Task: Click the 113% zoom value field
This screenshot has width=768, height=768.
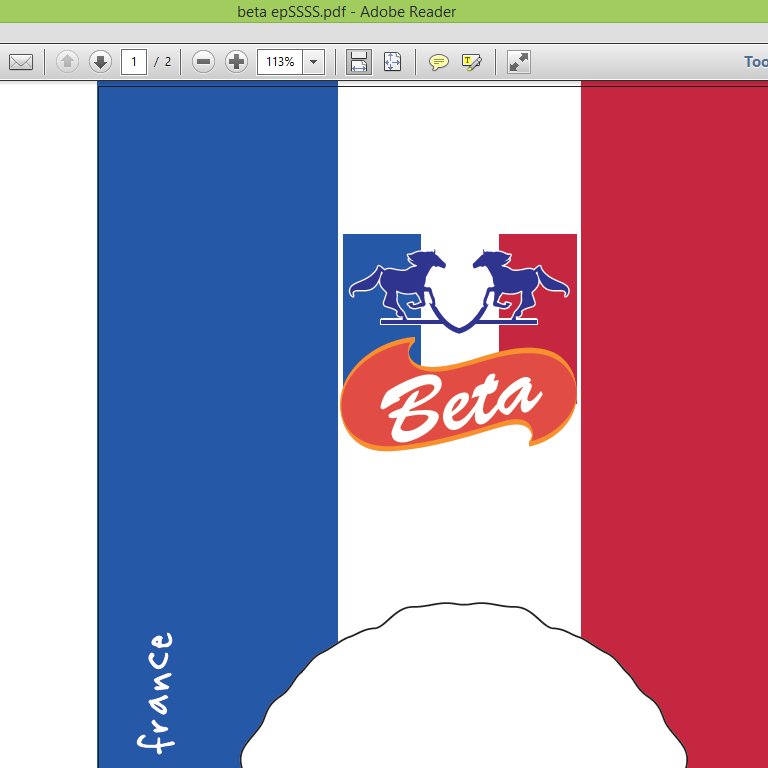Action: [280, 62]
